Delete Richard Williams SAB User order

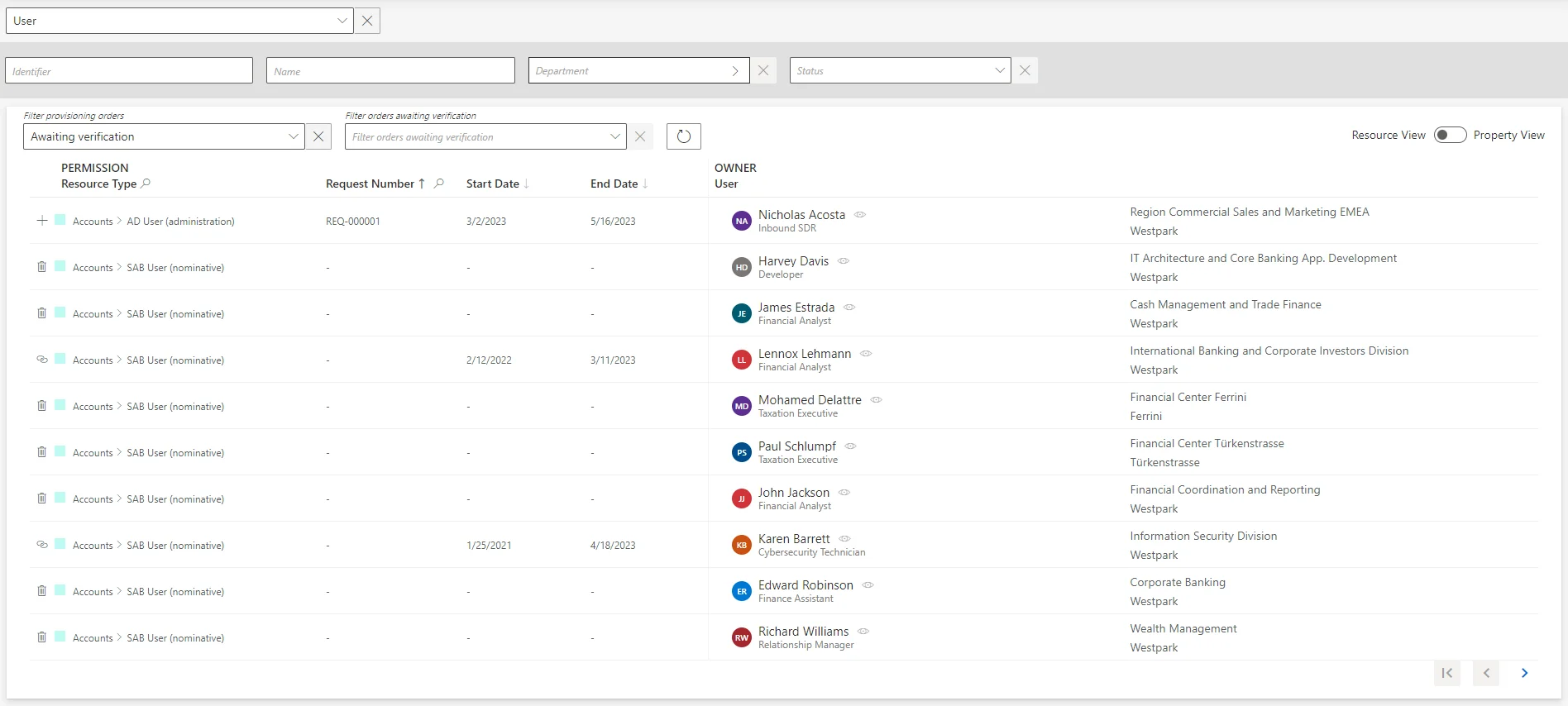point(42,637)
